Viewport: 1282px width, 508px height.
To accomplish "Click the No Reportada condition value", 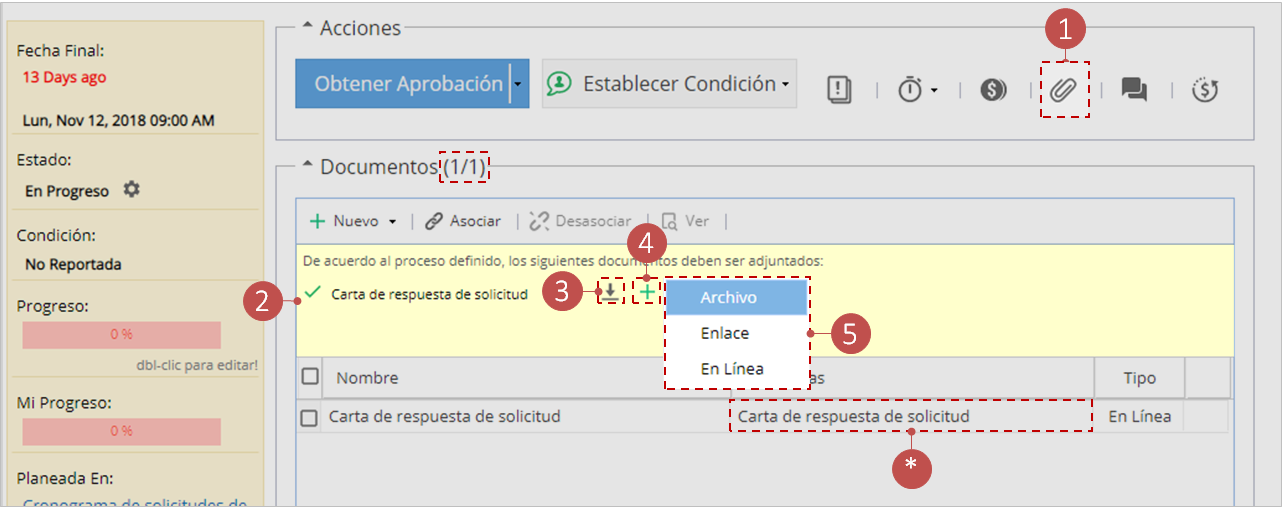I will (x=73, y=265).
